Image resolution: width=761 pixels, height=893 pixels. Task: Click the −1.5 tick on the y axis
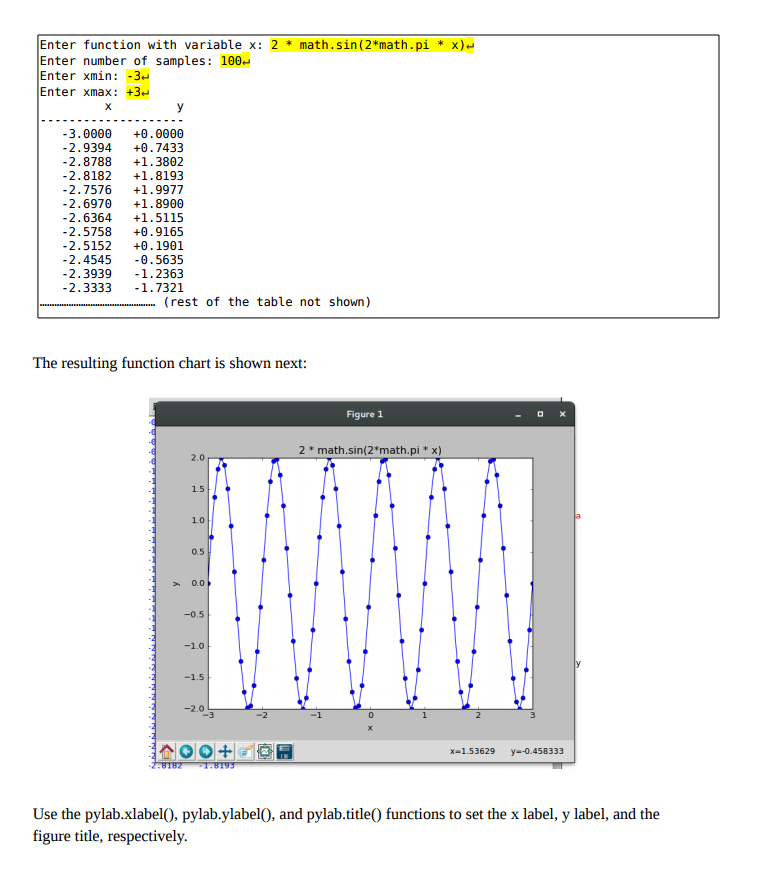click(194, 677)
